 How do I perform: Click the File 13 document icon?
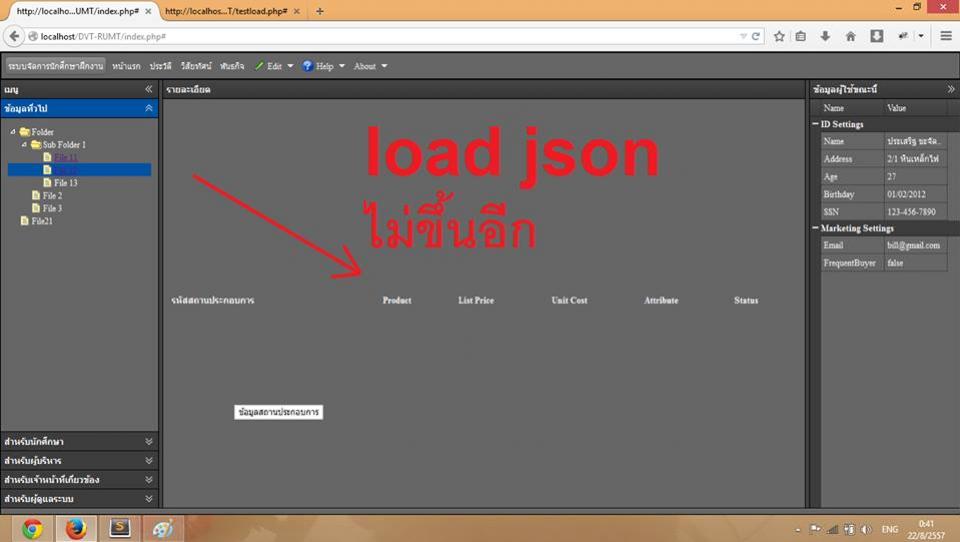(x=47, y=183)
